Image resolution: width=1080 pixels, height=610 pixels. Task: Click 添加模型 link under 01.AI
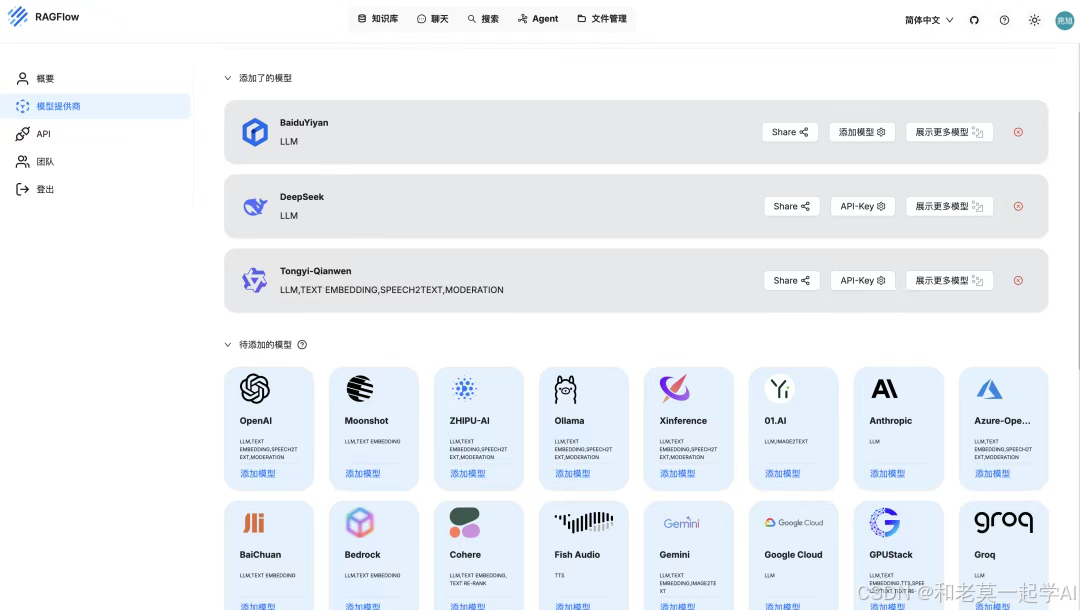pyautogui.click(x=782, y=474)
